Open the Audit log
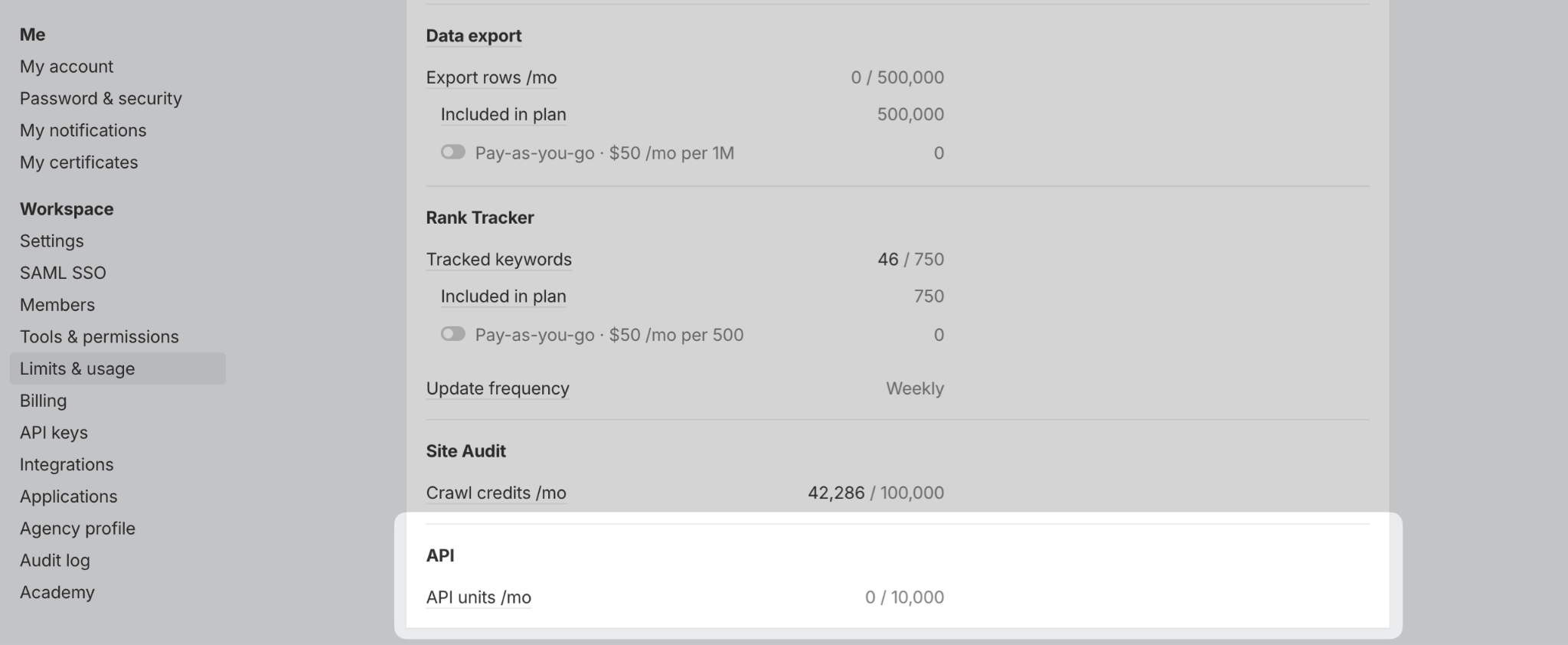 [x=54, y=560]
